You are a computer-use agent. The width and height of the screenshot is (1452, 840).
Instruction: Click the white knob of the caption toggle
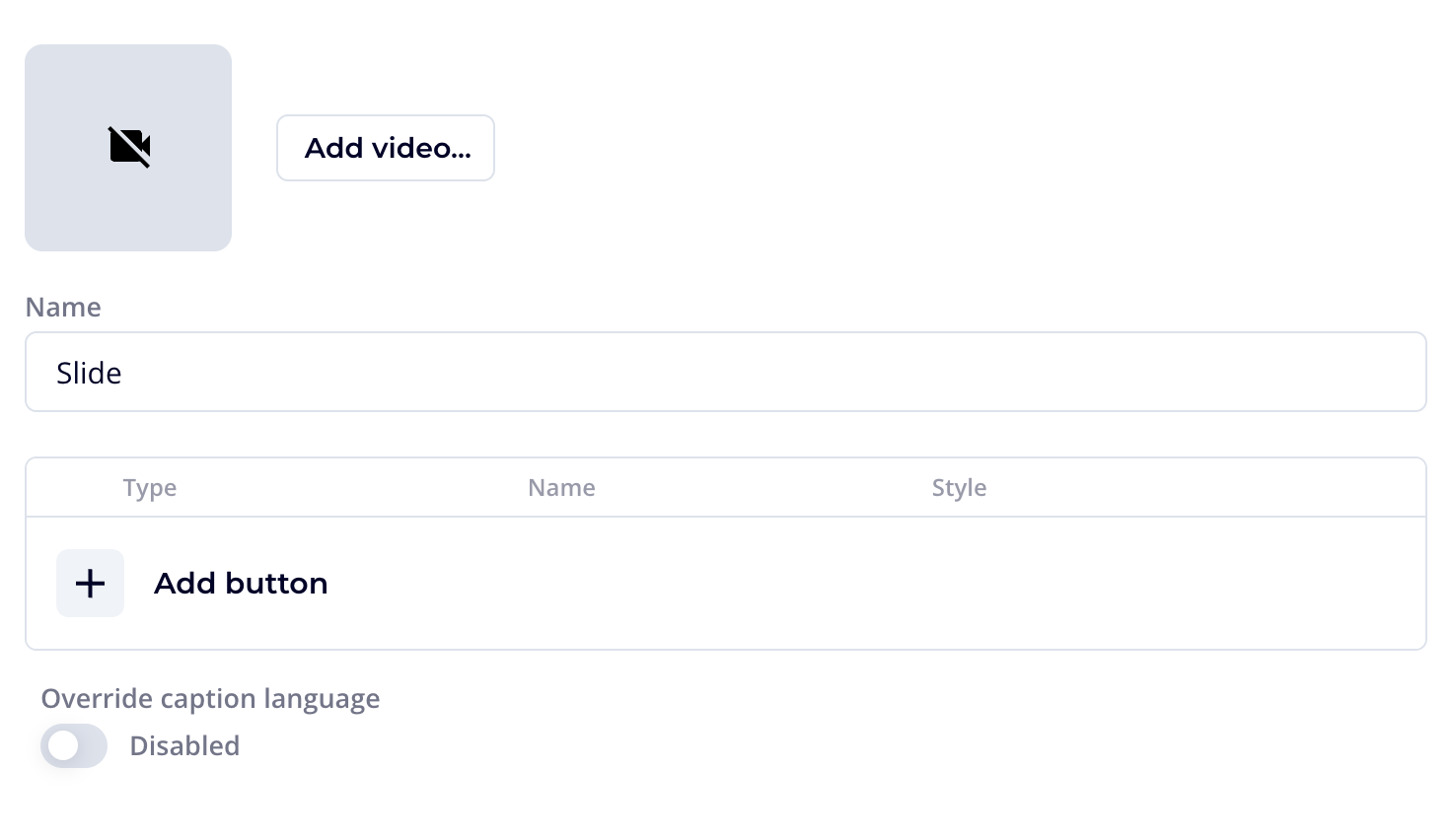coord(63,745)
